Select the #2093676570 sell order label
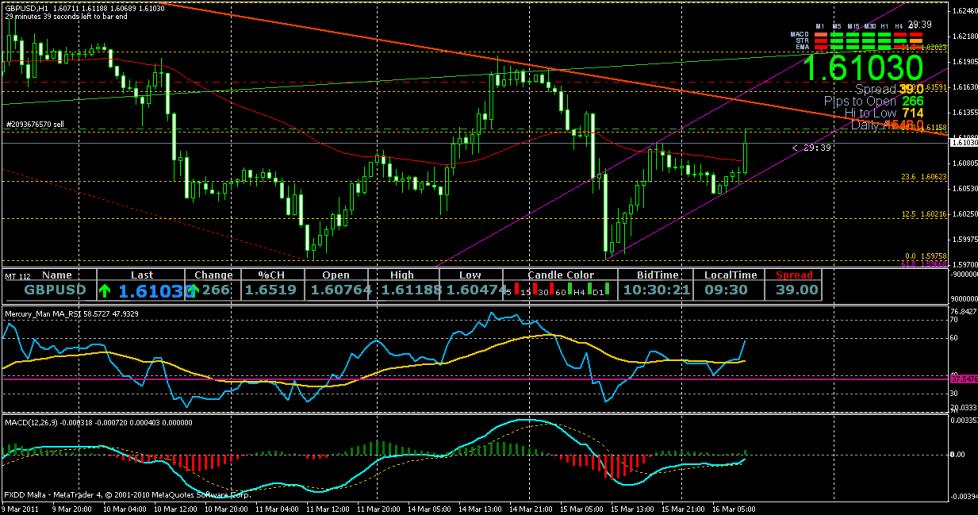The image size is (978, 515). [x=34, y=124]
